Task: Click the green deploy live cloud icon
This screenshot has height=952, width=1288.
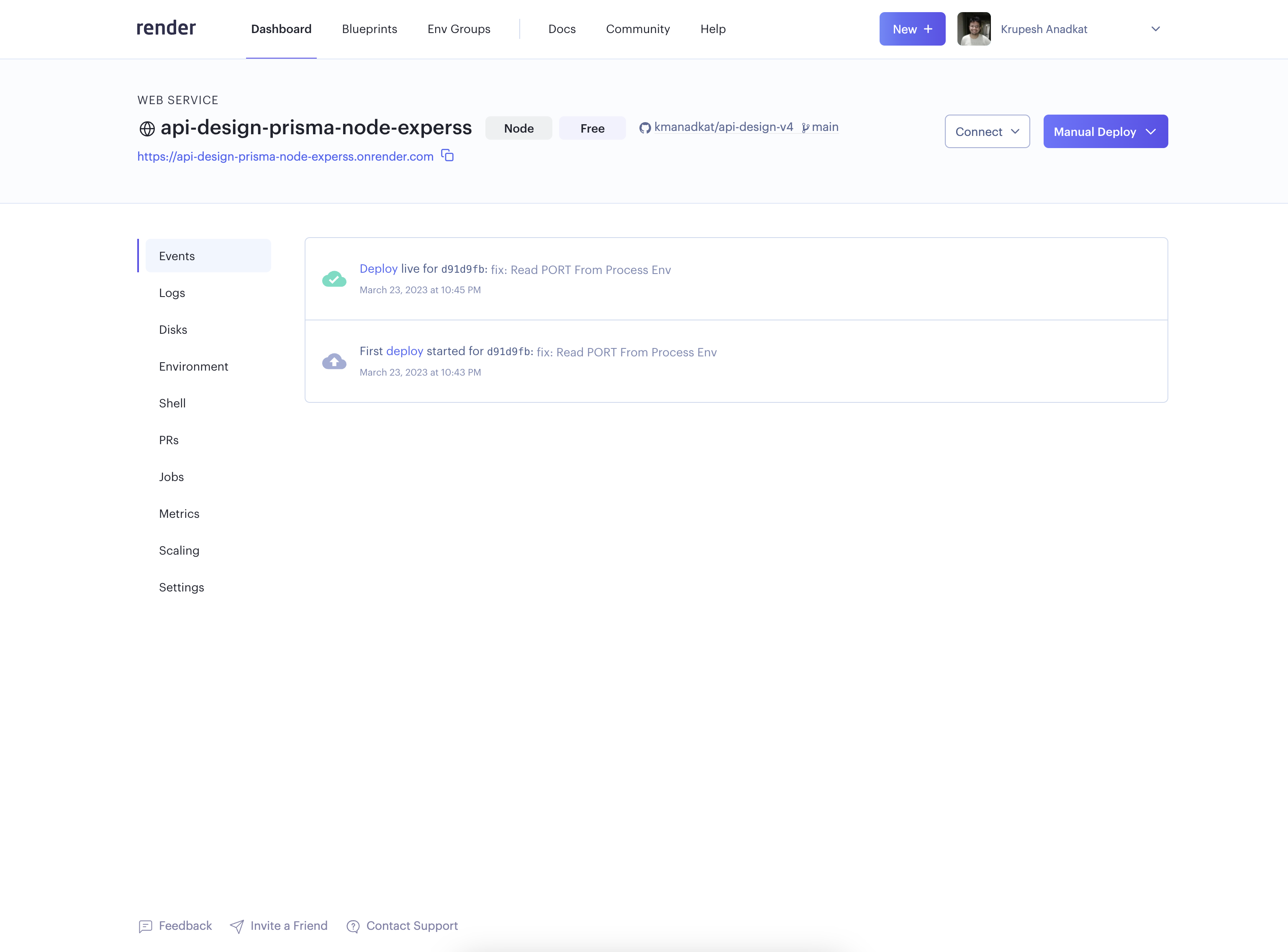Action: pos(334,279)
